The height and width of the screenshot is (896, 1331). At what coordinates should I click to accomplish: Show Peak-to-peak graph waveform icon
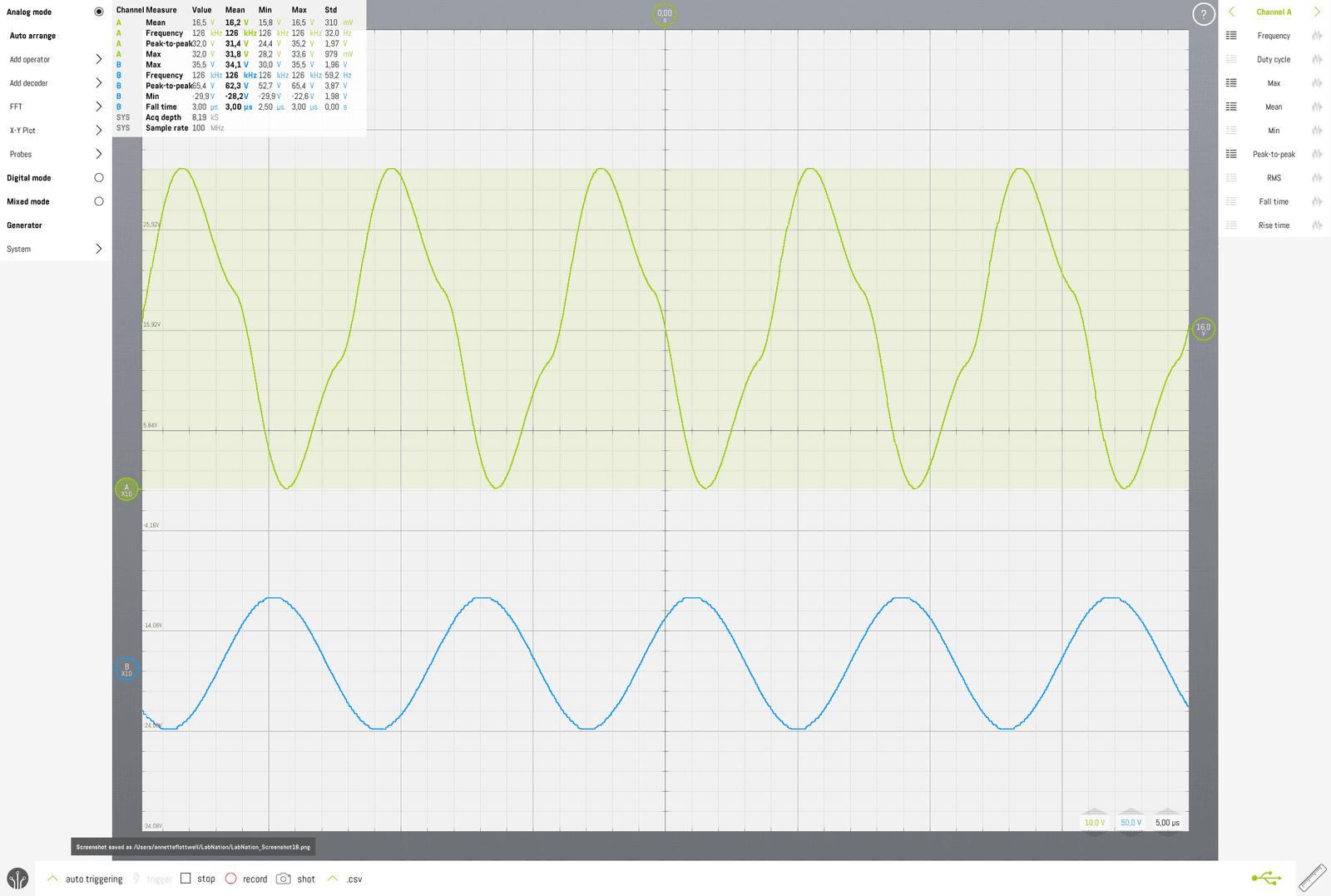(x=1317, y=154)
